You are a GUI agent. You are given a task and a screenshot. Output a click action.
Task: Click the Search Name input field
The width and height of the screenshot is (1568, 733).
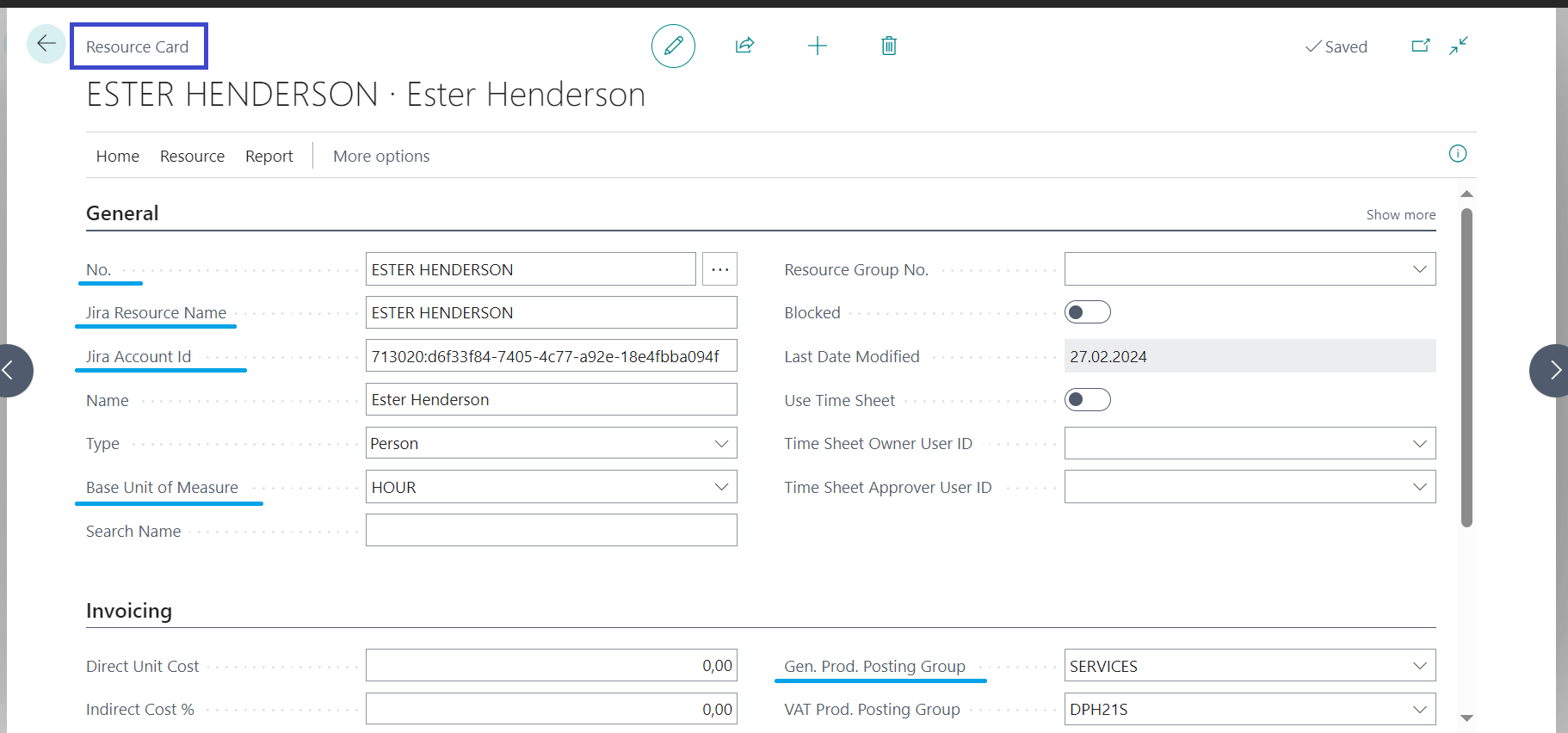pyautogui.click(x=551, y=530)
